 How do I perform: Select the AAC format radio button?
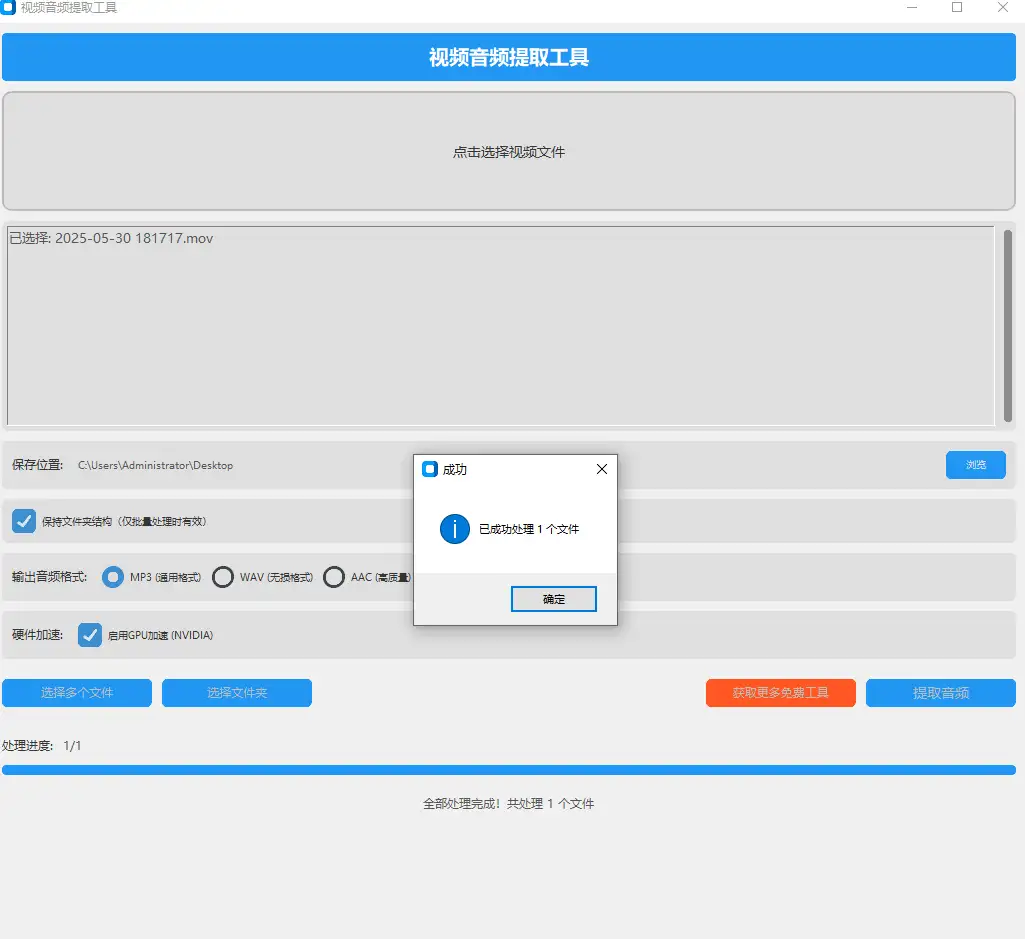(x=334, y=577)
